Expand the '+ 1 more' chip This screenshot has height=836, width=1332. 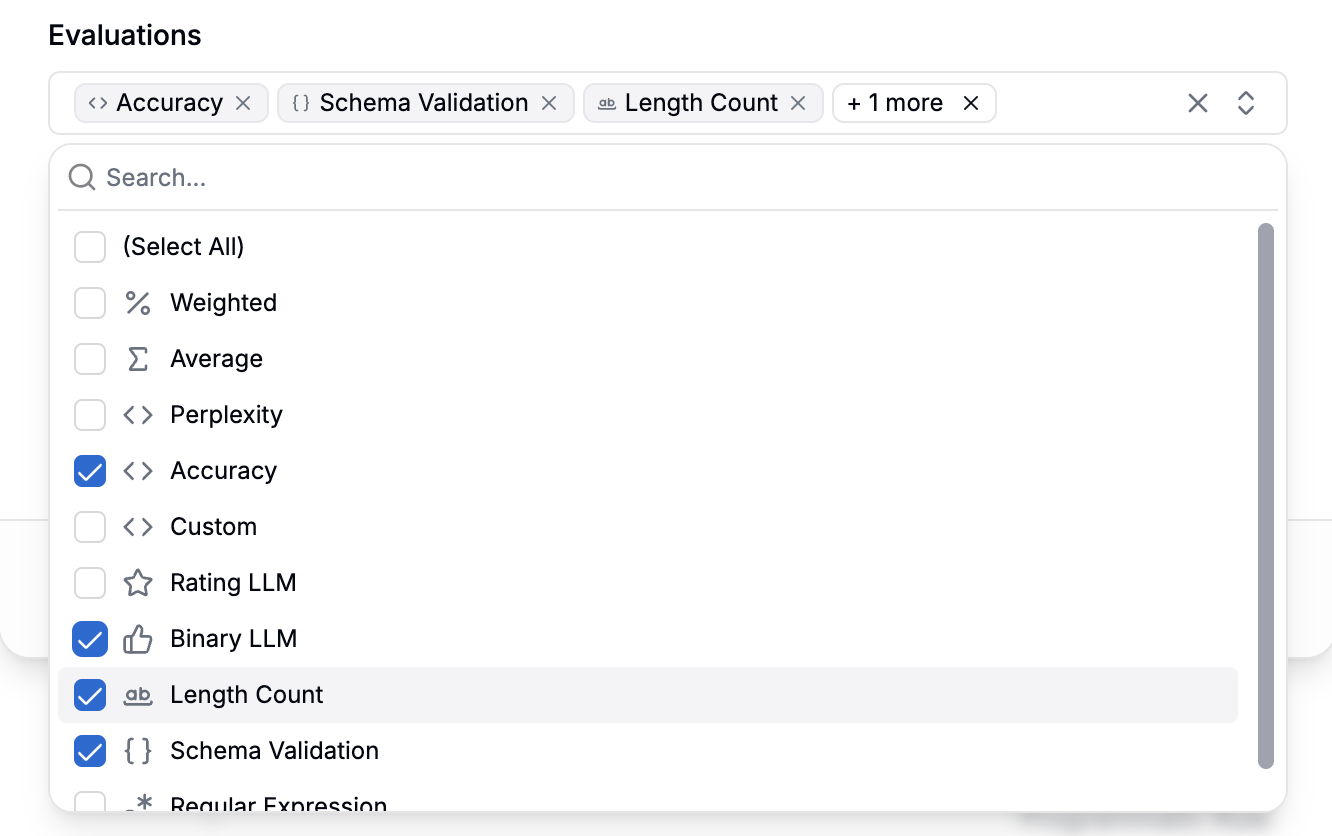point(893,102)
